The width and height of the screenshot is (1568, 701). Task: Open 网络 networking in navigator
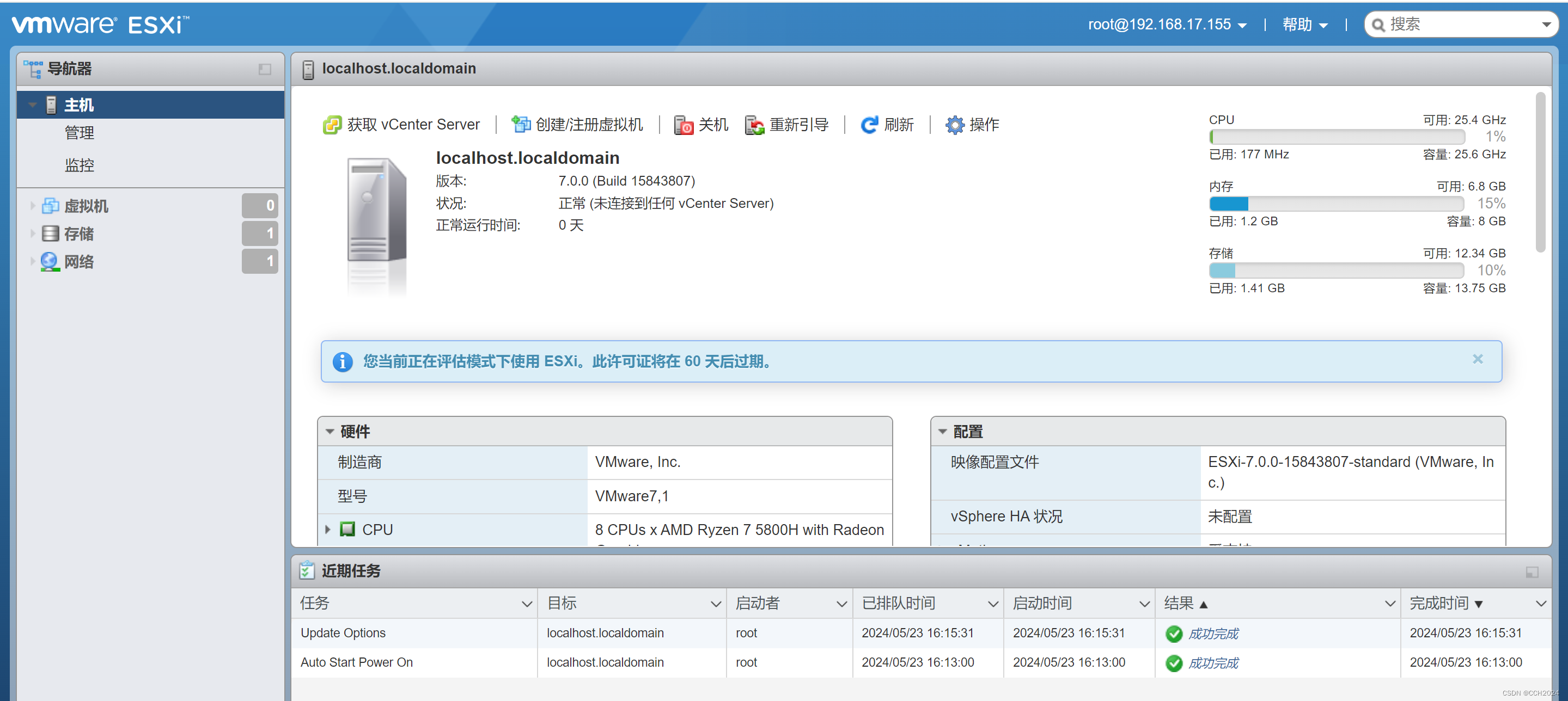click(x=78, y=262)
